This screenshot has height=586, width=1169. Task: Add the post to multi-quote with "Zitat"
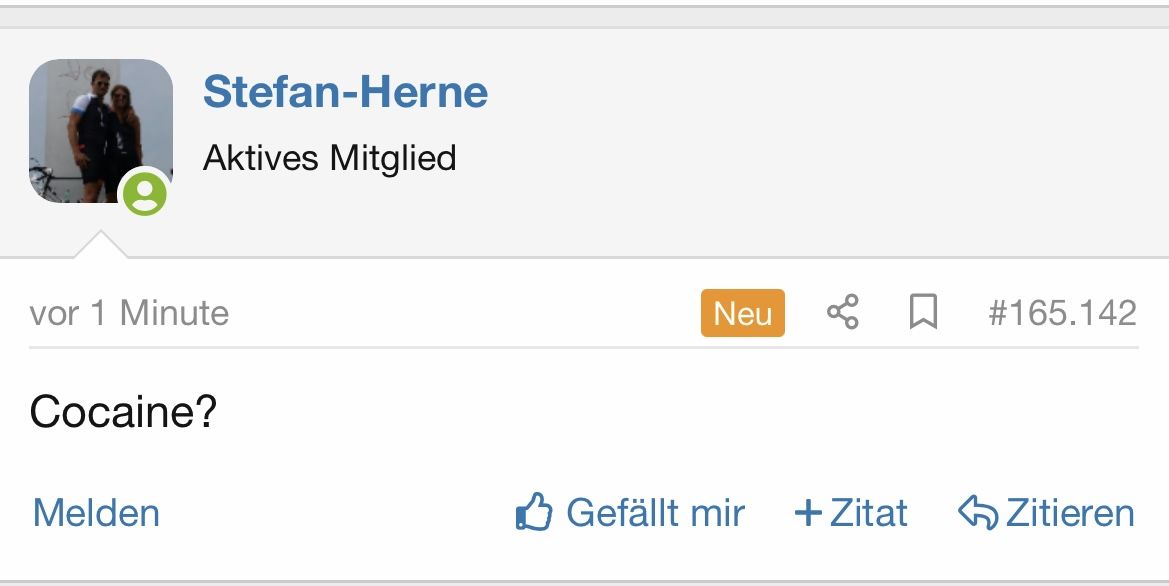tap(868, 513)
